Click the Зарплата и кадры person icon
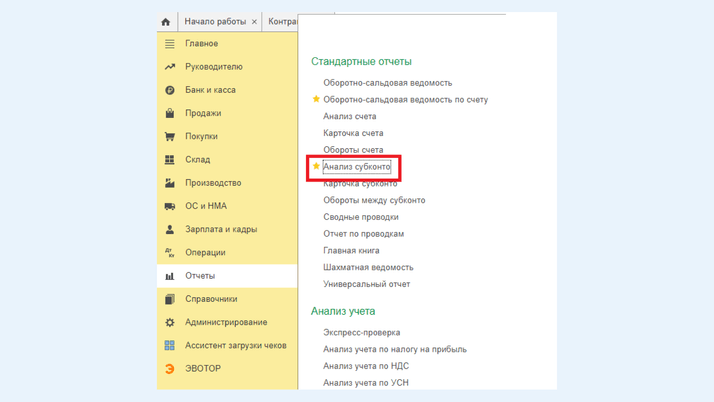This screenshot has height=402, width=714. coord(169,229)
